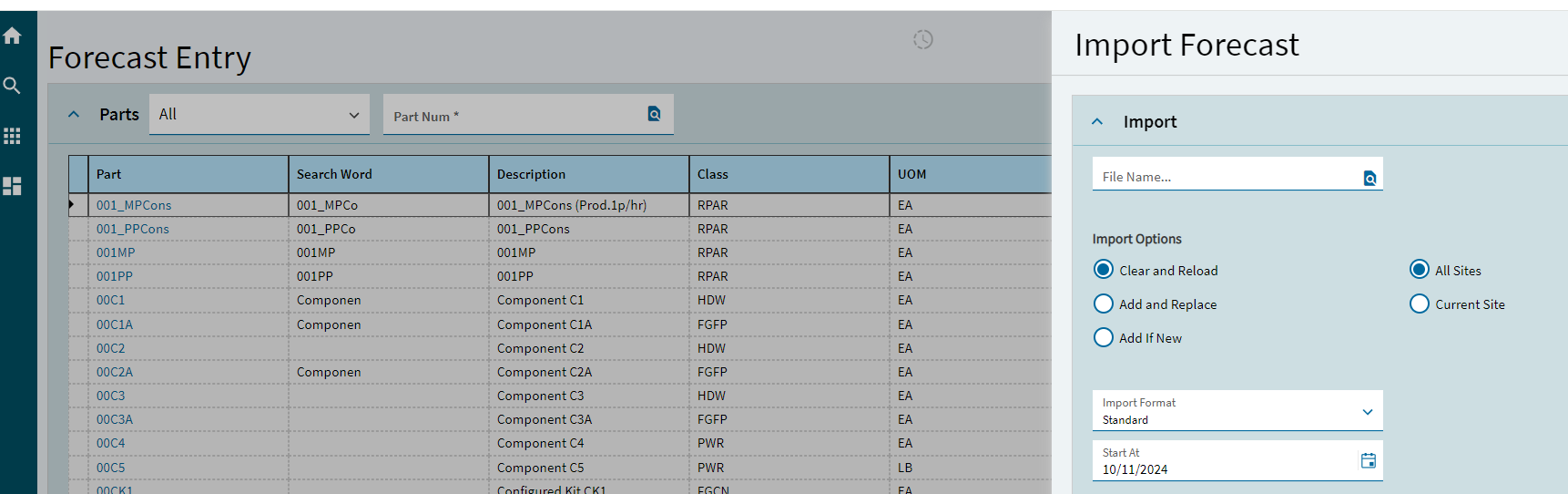Open part link 001_PPCons
Viewport: 1568px width, 494px height.
coord(133,229)
